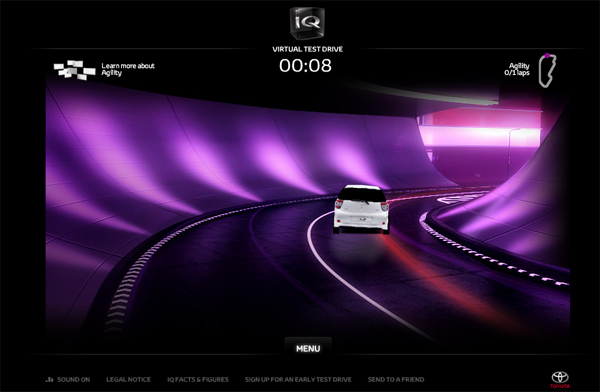Select the purple position dot on minimap
Screen dimensions: 600x392
click(547, 56)
